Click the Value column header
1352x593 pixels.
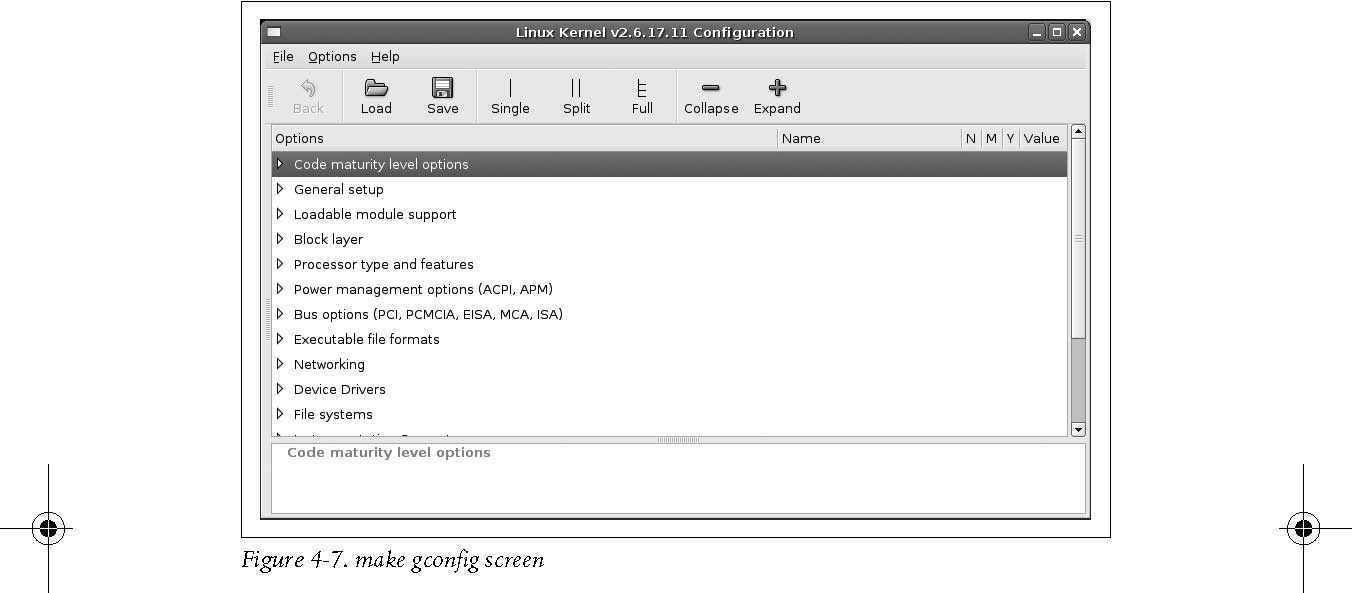click(x=1042, y=139)
